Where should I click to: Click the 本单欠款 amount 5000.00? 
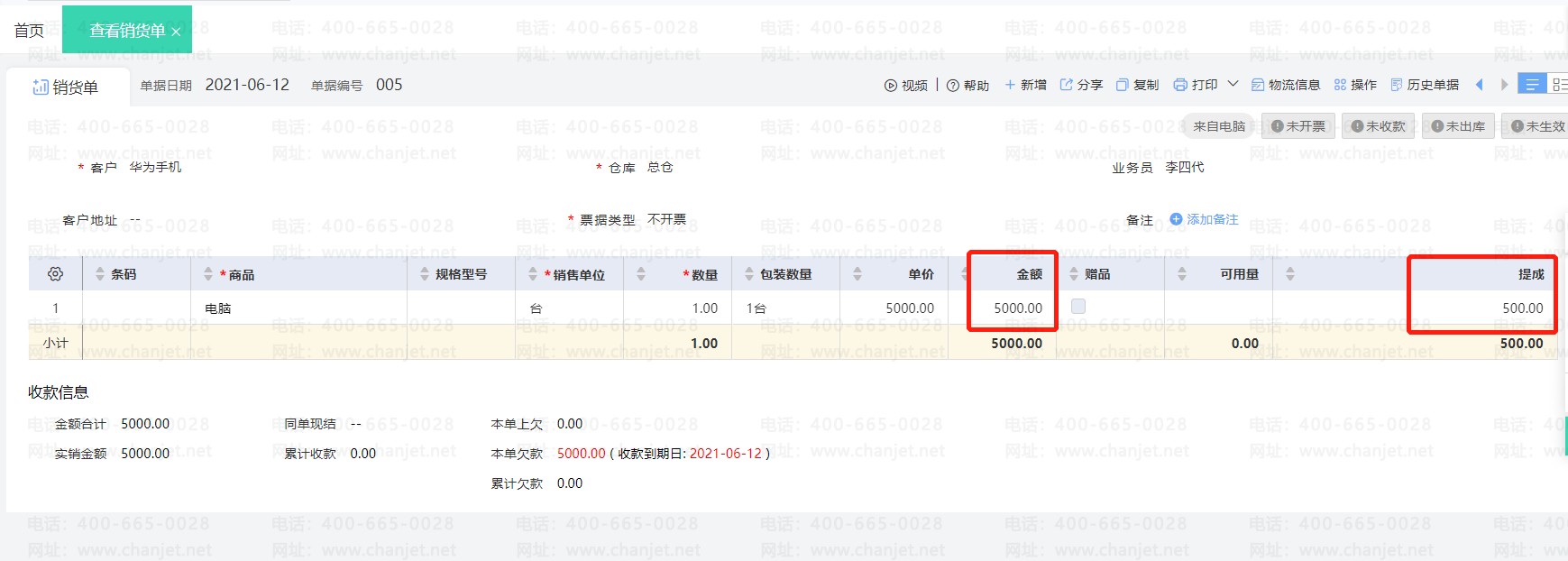click(x=581, y=453)
